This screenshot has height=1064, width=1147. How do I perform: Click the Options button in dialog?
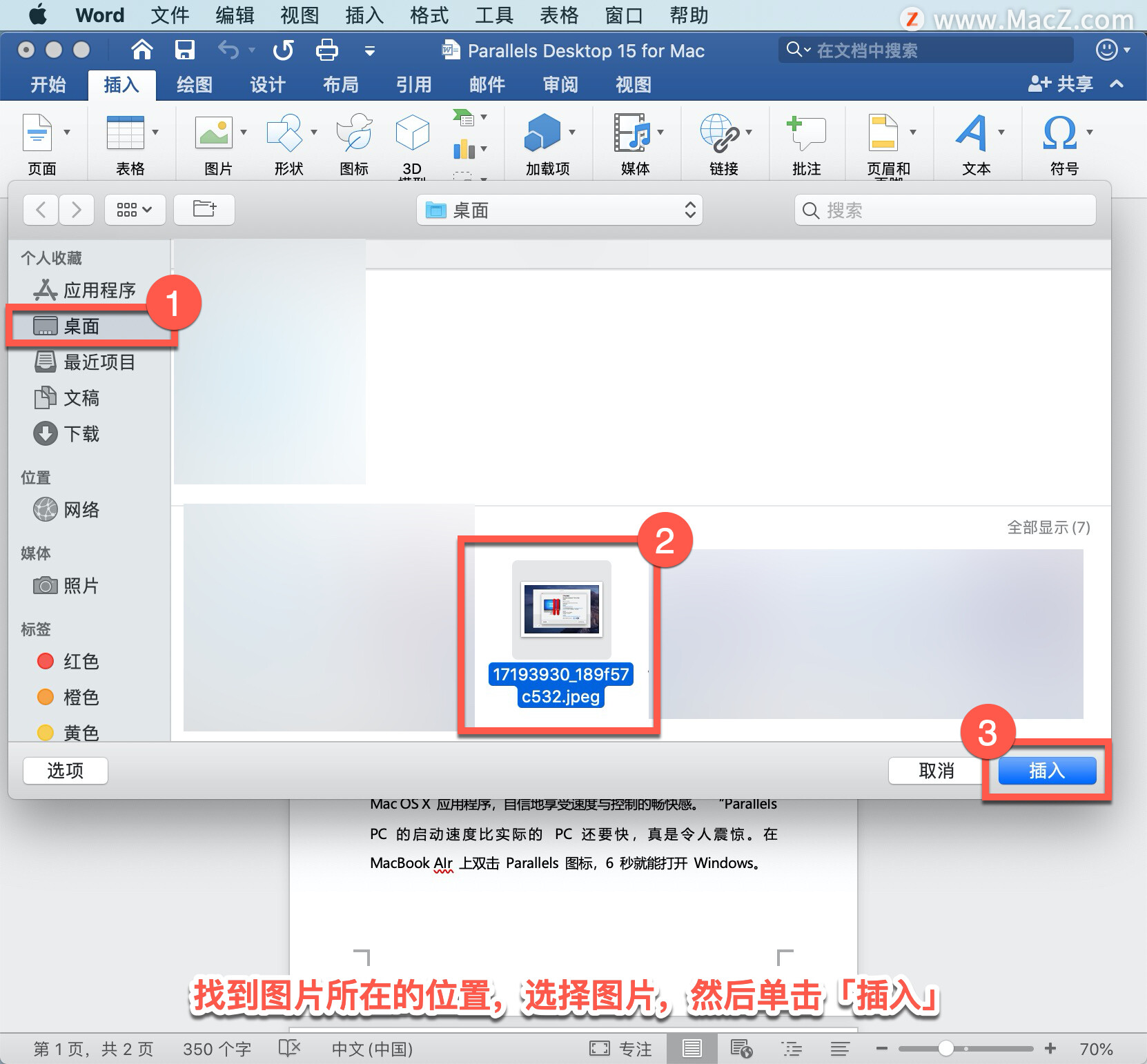click(66, 770)
